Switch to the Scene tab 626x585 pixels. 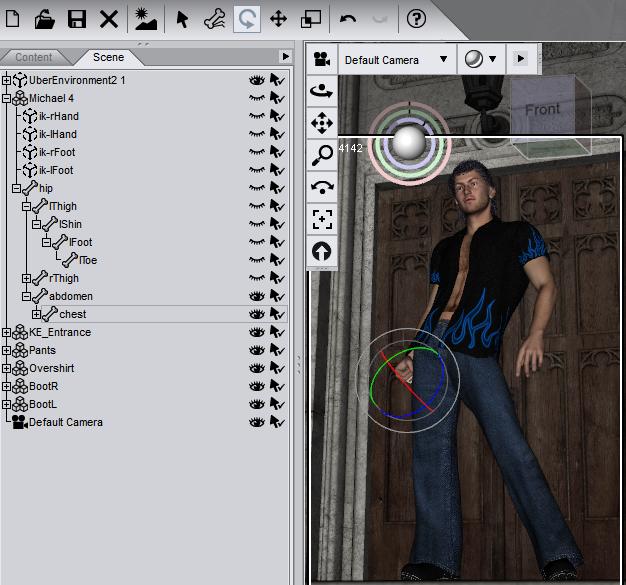tap(108, 57)
